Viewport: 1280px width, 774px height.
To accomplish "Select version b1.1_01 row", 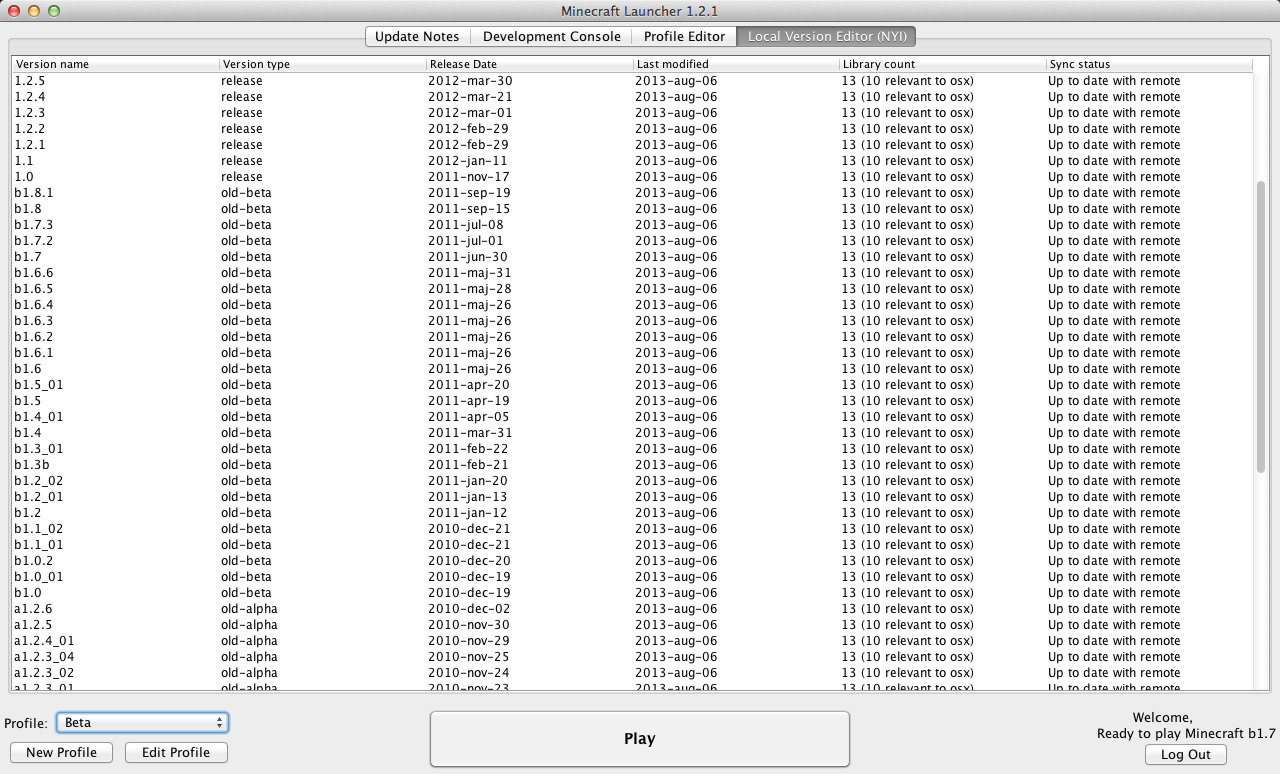I will click(x=633, y=545).
